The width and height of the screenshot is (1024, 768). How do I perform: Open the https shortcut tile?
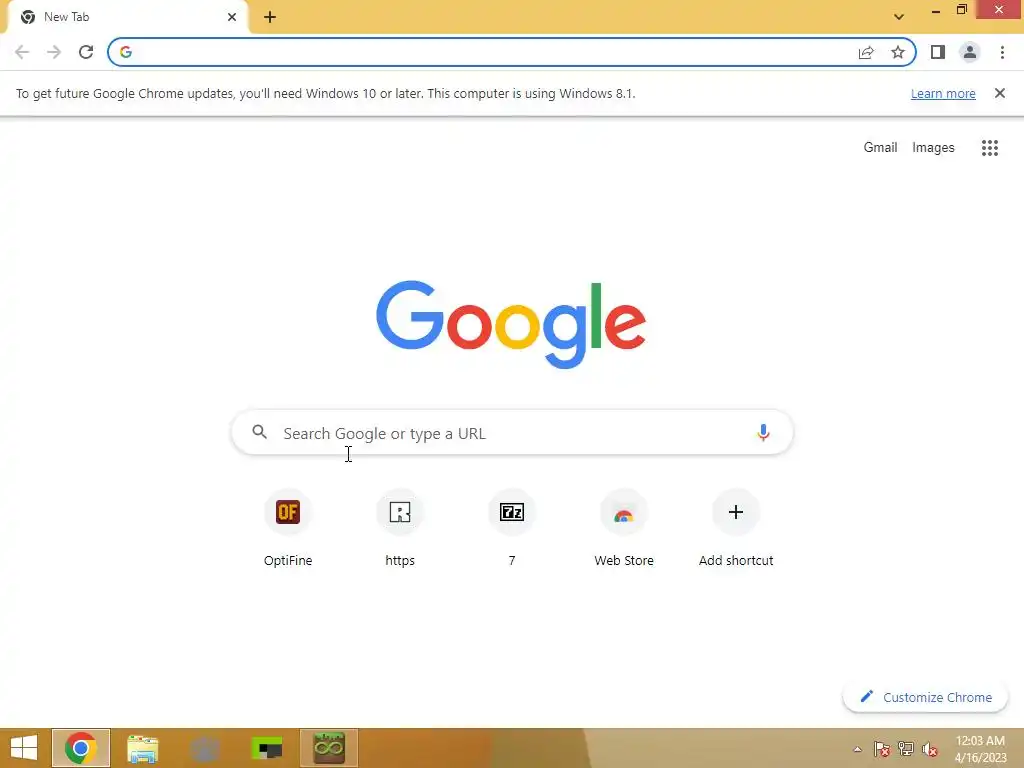tap(400, 528)
